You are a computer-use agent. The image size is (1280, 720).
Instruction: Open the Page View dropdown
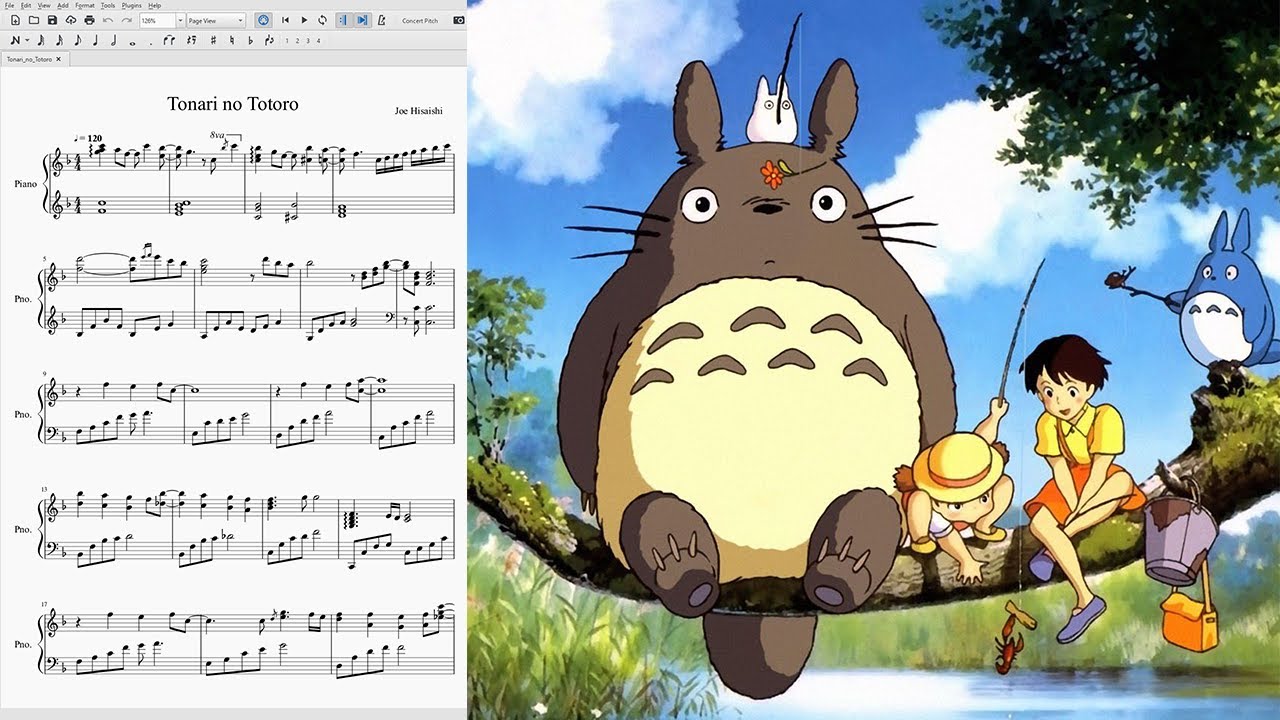coord(217,20)
